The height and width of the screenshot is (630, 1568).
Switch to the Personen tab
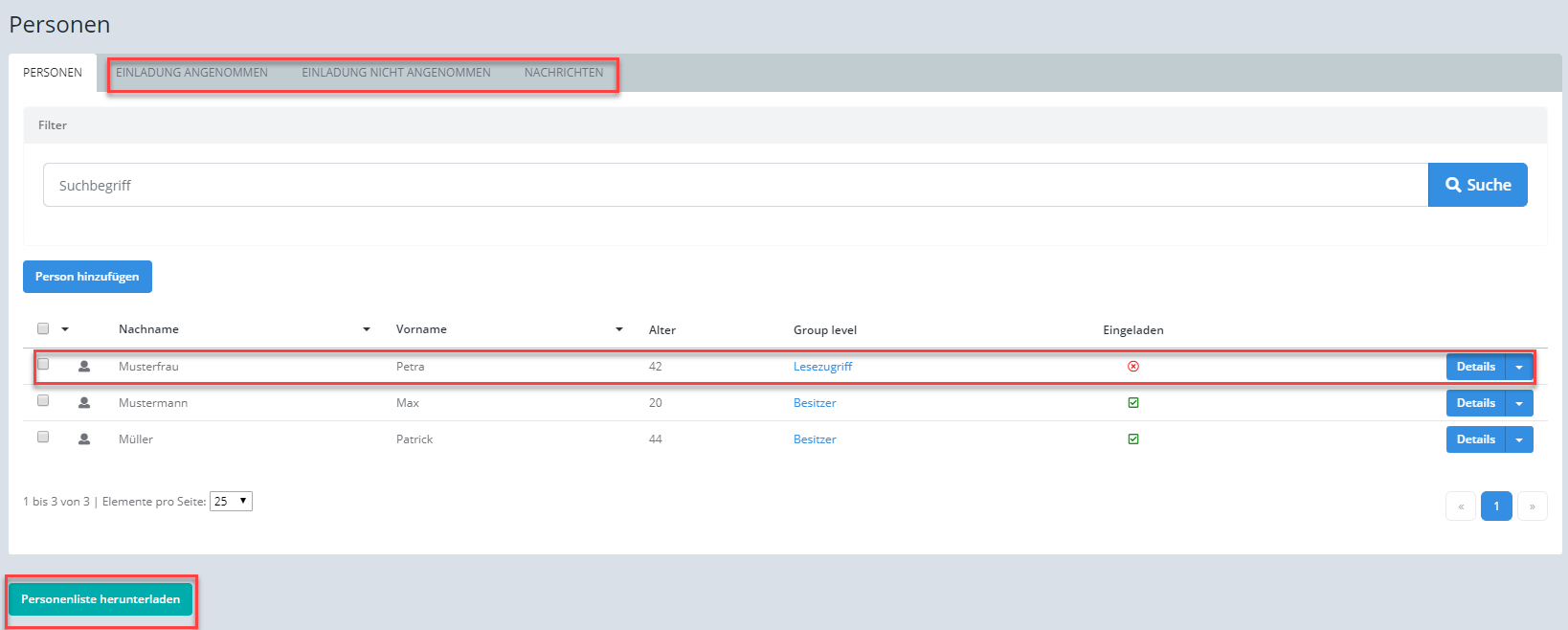53,73
